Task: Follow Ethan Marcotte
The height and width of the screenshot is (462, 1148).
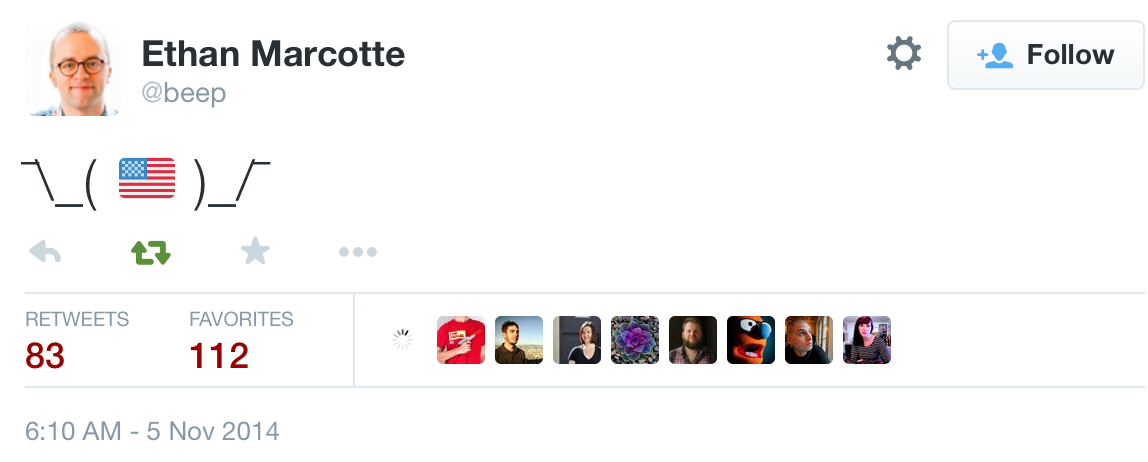Action: pos(1045,55)
